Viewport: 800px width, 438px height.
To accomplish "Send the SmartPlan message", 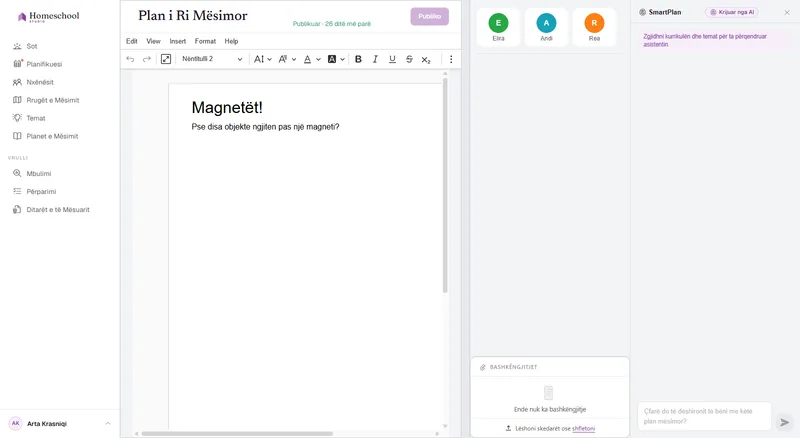I will click(x=785, y=422).
